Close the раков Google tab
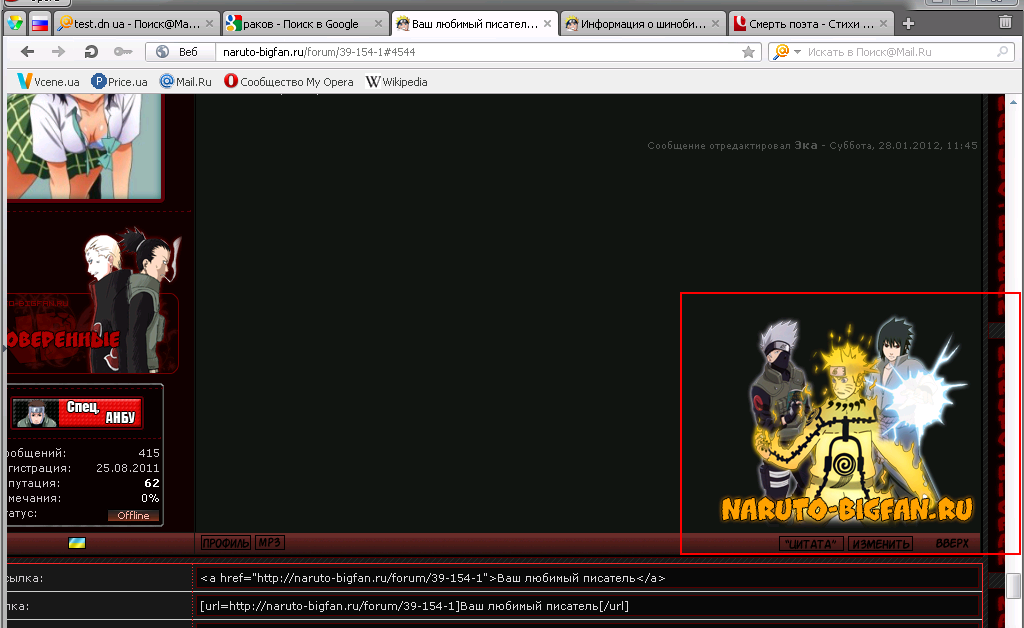The width and height of the screenshot is (1024, 628). coord(378,24)
